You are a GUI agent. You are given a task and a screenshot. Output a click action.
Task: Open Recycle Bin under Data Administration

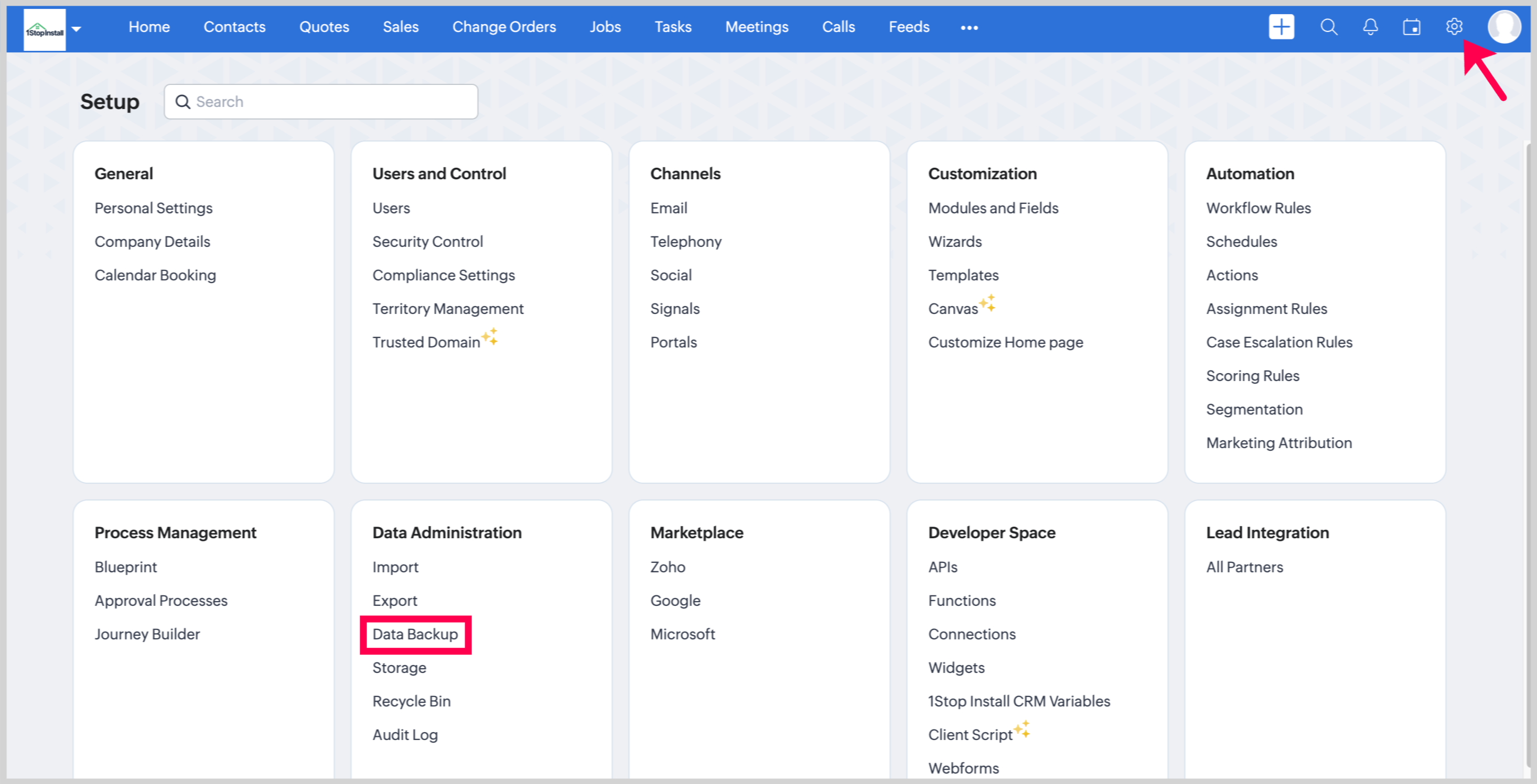pyautogui.click(x=411, y=701)
